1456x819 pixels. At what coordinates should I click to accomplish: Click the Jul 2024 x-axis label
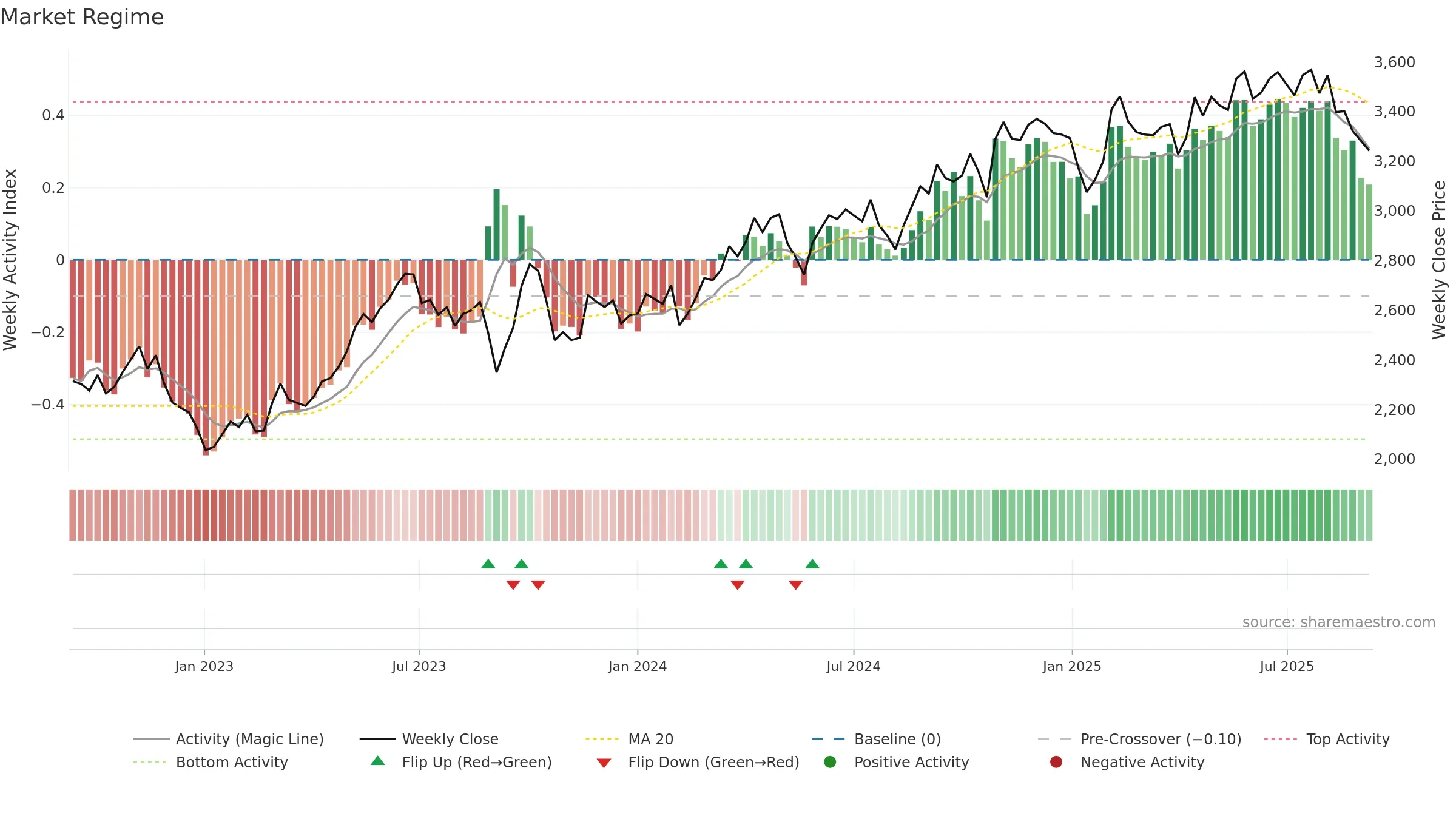click(854, 666)
